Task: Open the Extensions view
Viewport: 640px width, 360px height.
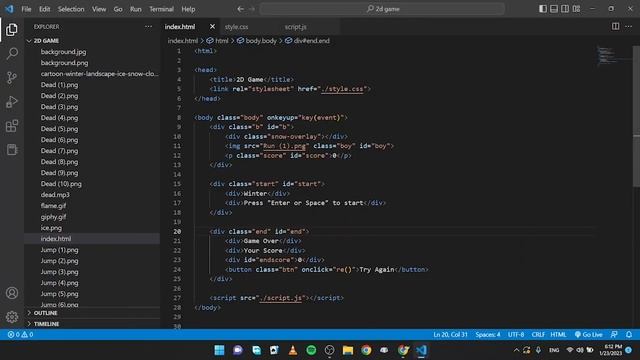Action: point(12,126)
